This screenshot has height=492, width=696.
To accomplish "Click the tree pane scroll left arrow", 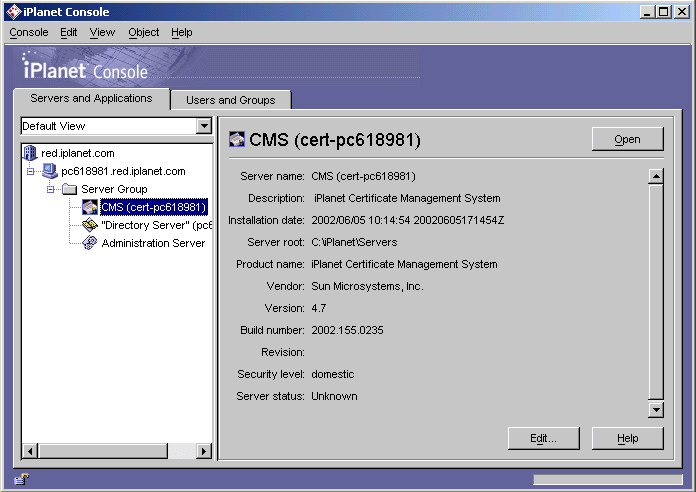I will pos(29,451).
